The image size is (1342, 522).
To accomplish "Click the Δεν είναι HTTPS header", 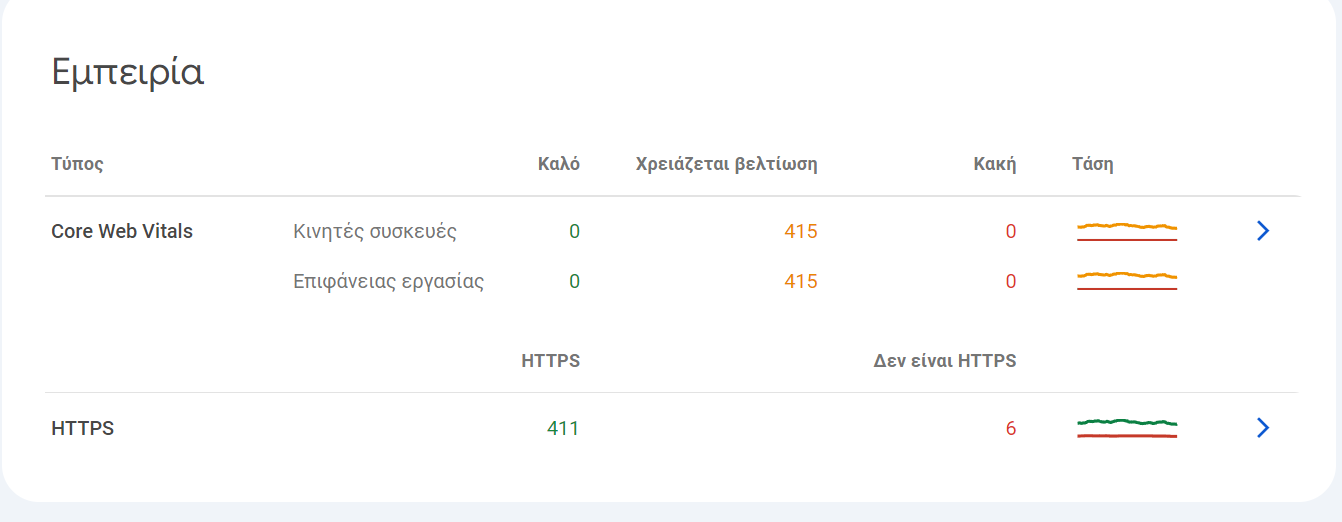I will pyautogui.click(x=945, y=361).
